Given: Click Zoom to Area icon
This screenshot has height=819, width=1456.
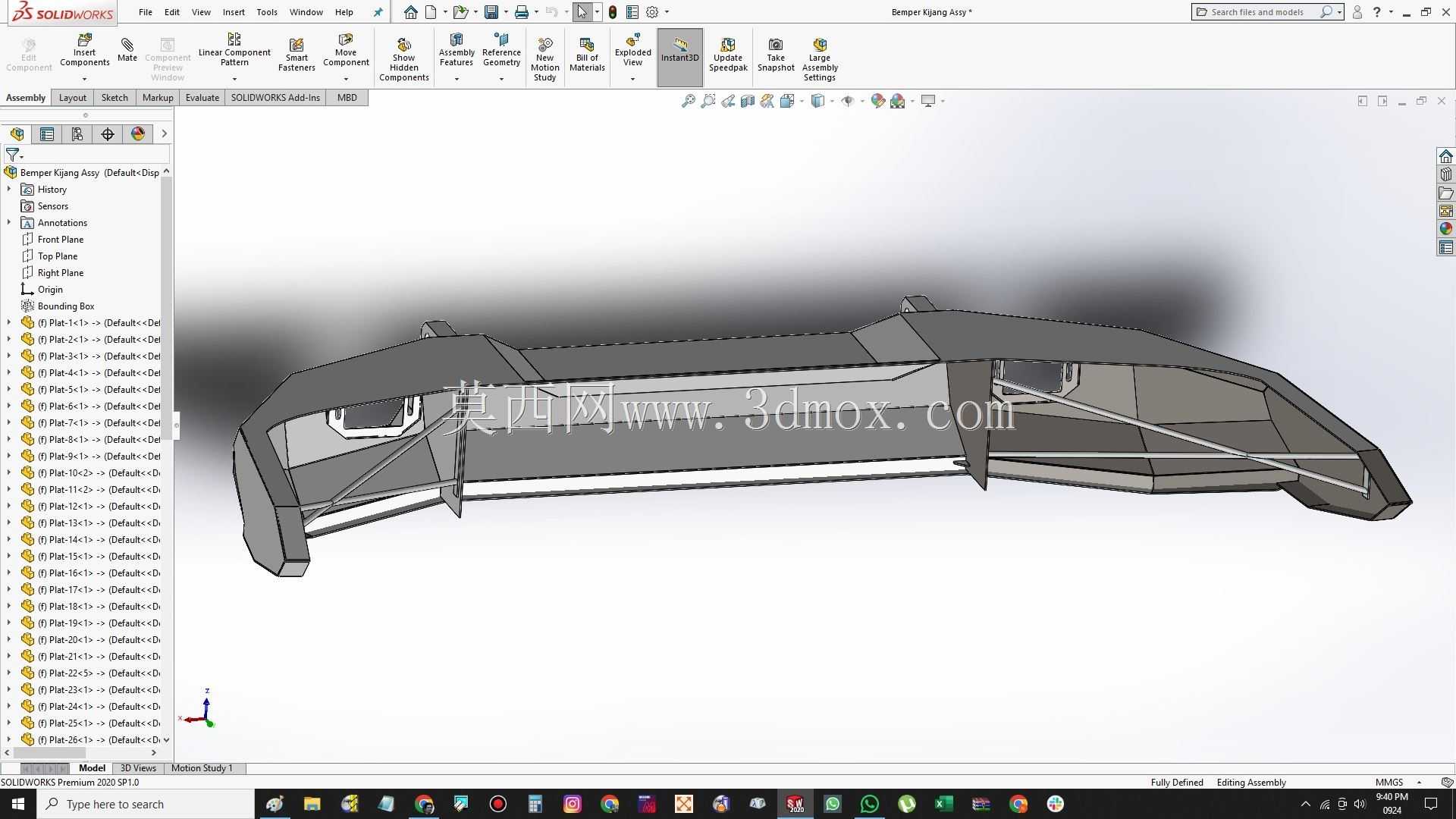Looking at the screenshot, I should pyautogui.click(x=708, y=101).
